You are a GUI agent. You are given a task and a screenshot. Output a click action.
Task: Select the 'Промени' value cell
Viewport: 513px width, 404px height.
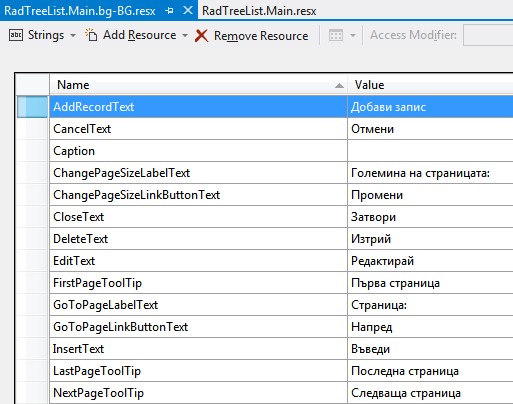(430, 195)
